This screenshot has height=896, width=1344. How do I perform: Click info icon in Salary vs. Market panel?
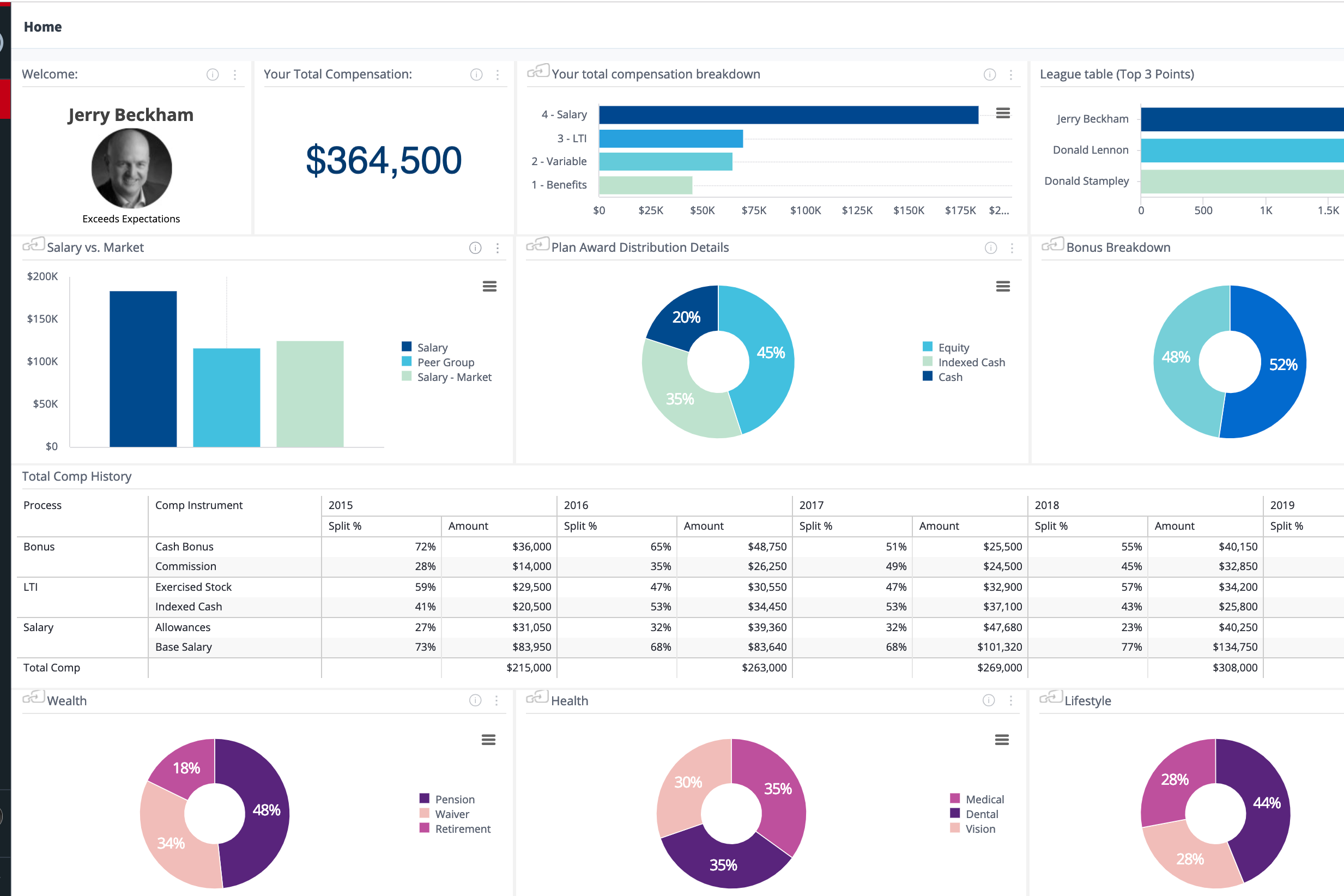pos(475,248)
